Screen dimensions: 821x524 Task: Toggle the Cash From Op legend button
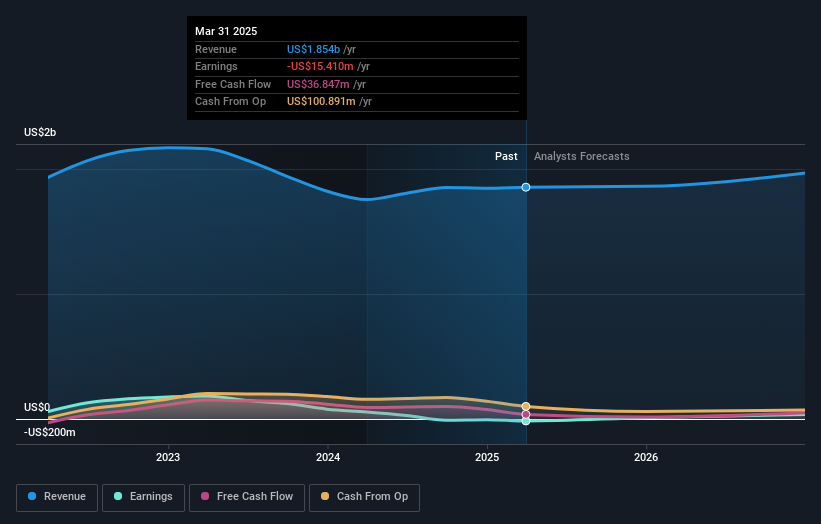pos(364,497)
